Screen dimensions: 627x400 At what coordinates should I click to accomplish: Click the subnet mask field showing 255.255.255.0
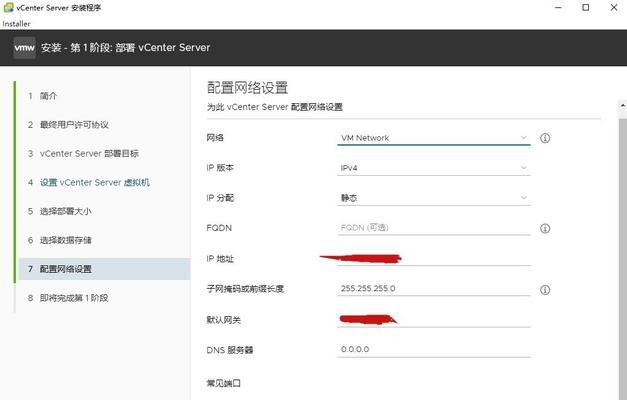434,288
